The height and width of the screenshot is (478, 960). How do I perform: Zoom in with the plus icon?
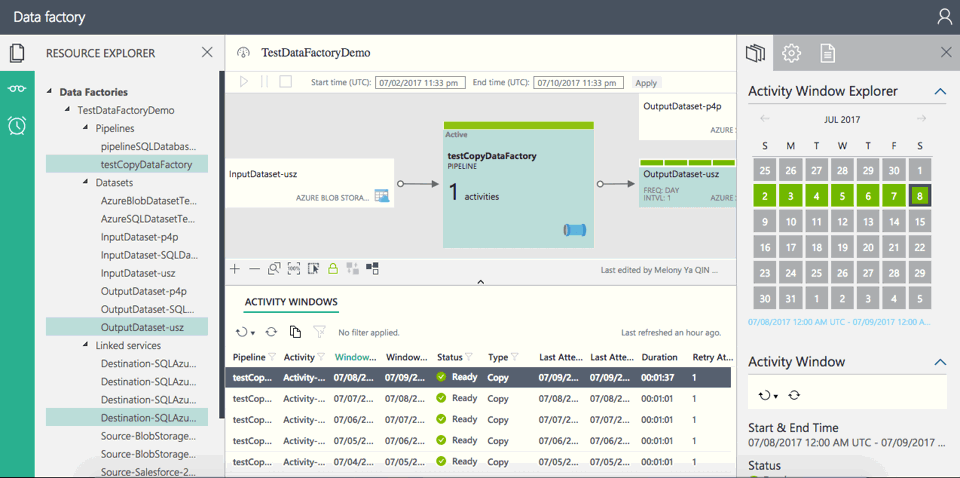234,268
